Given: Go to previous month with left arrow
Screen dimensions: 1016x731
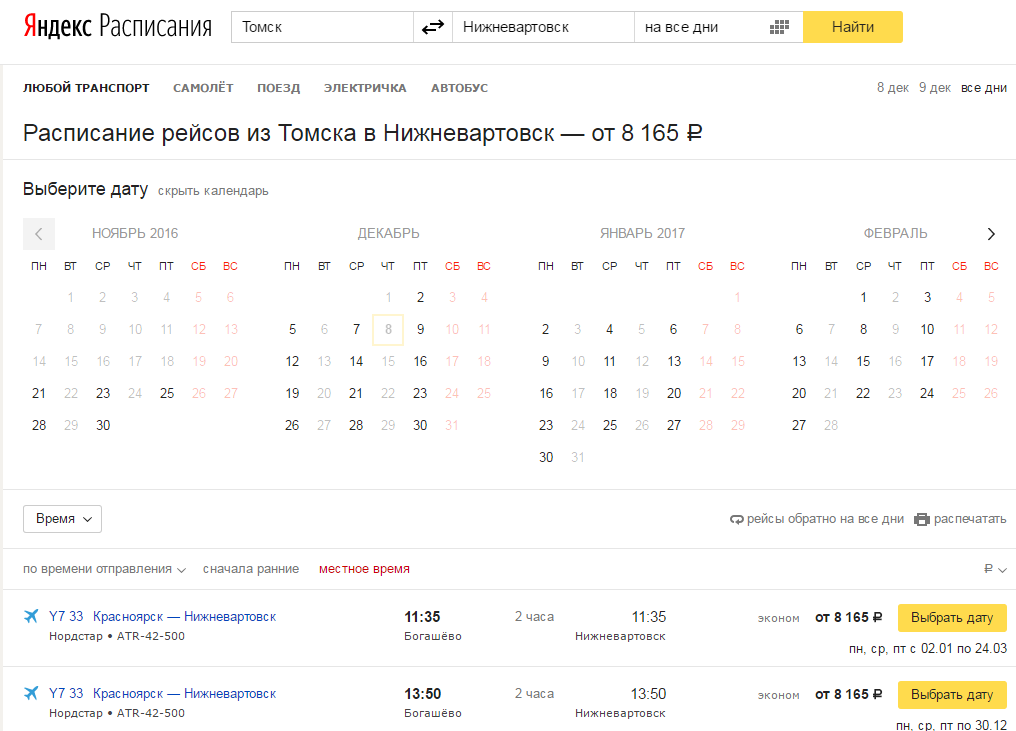Looking at the screenshot, I should coord(39,234).
